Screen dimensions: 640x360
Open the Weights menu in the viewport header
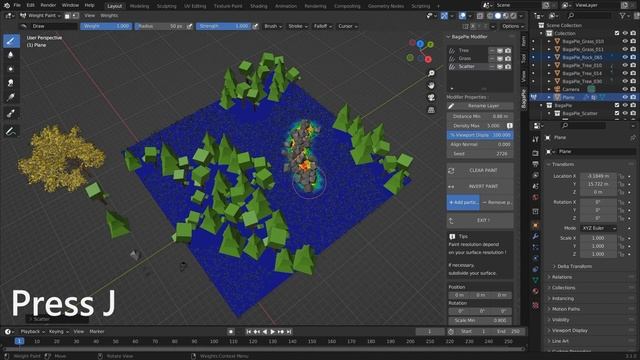[x=109, y=16]
